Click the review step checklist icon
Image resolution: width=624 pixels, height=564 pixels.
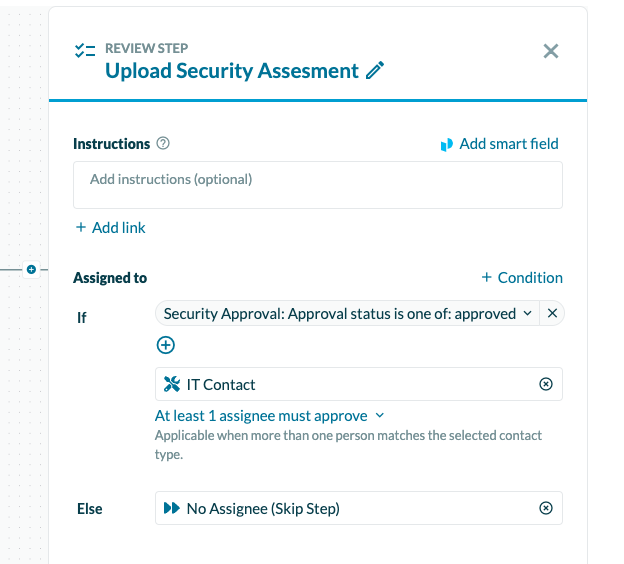[85, 51]
